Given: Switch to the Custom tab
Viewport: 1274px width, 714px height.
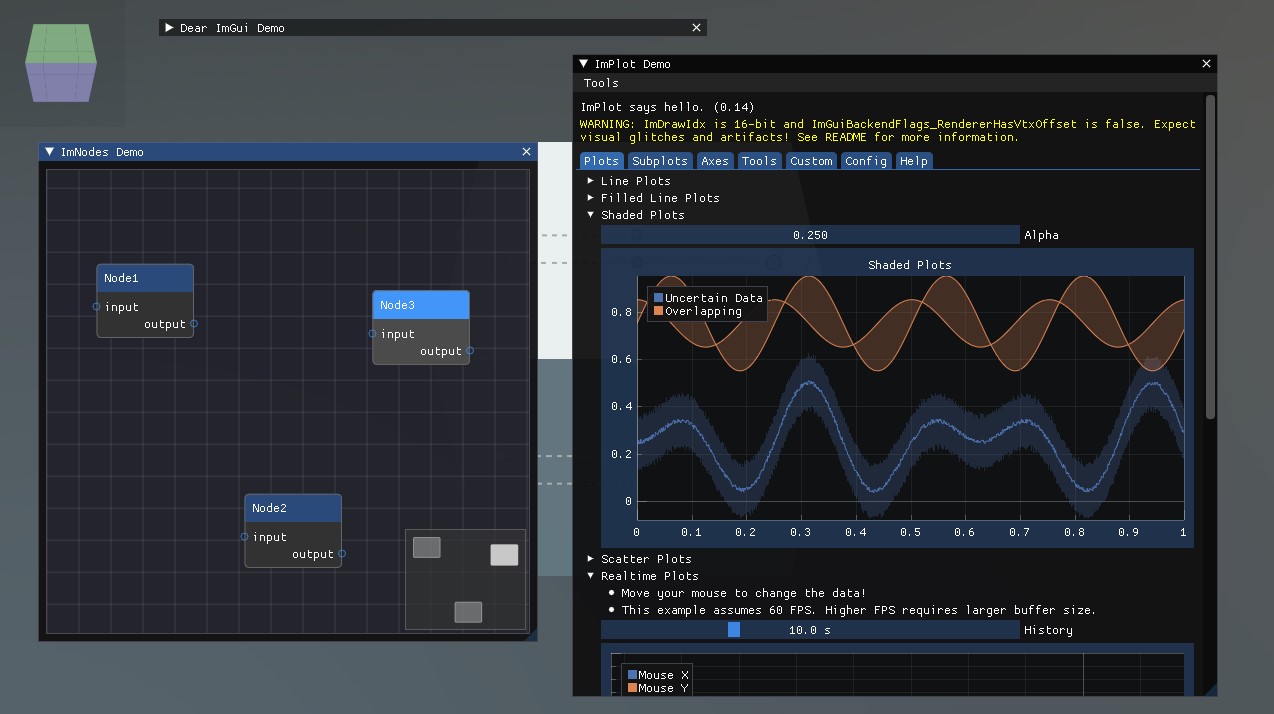Looking at the screenshot, I should [x=811, y=161].
